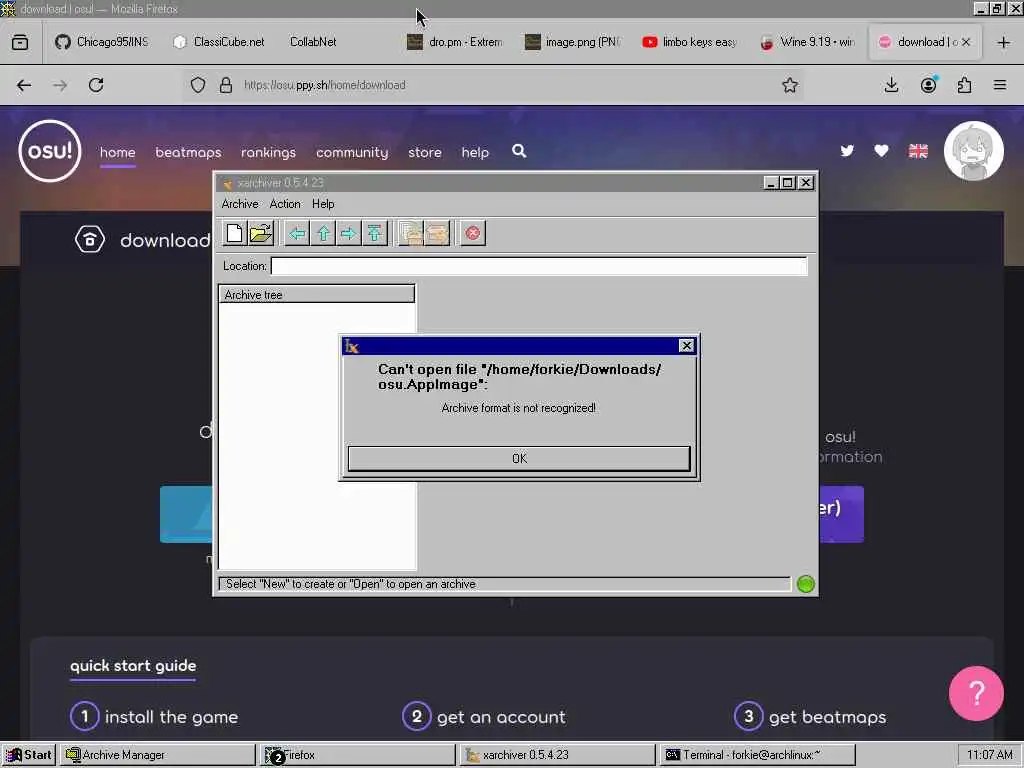Click the New archive icon in xarchiver toolbar

click(234, 233)
